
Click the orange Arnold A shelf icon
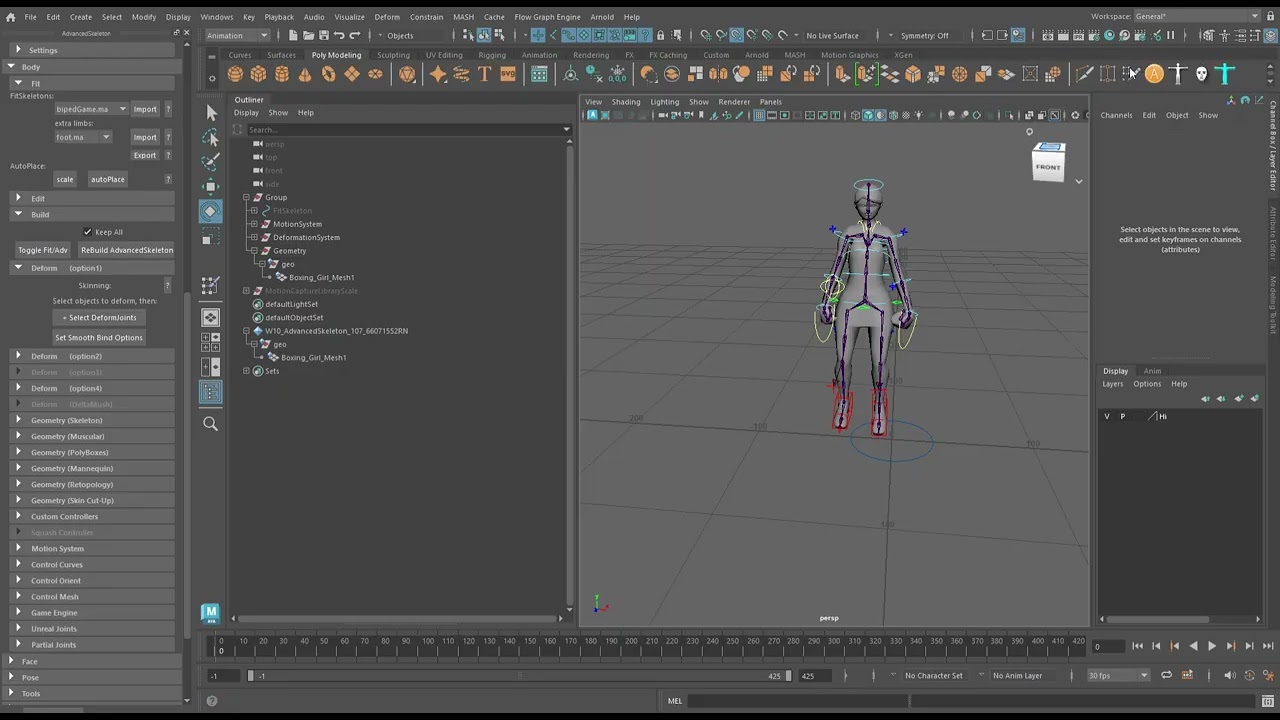click(x=1154, y=74)
